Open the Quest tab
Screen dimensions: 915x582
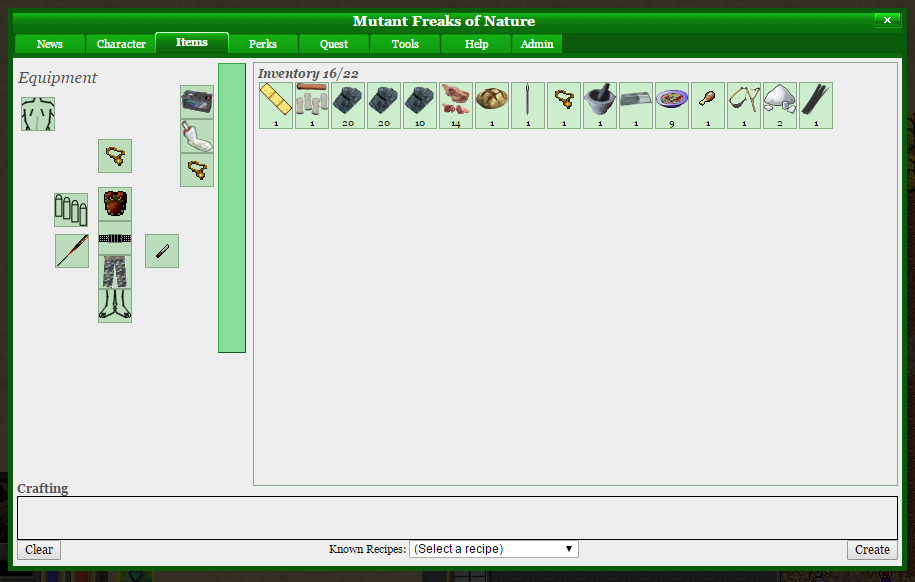pyautogui.click(x=334, y=44)
